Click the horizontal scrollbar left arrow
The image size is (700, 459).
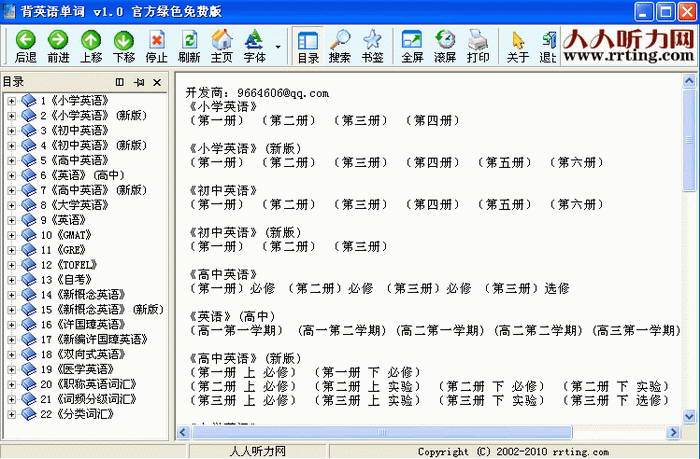183,432
